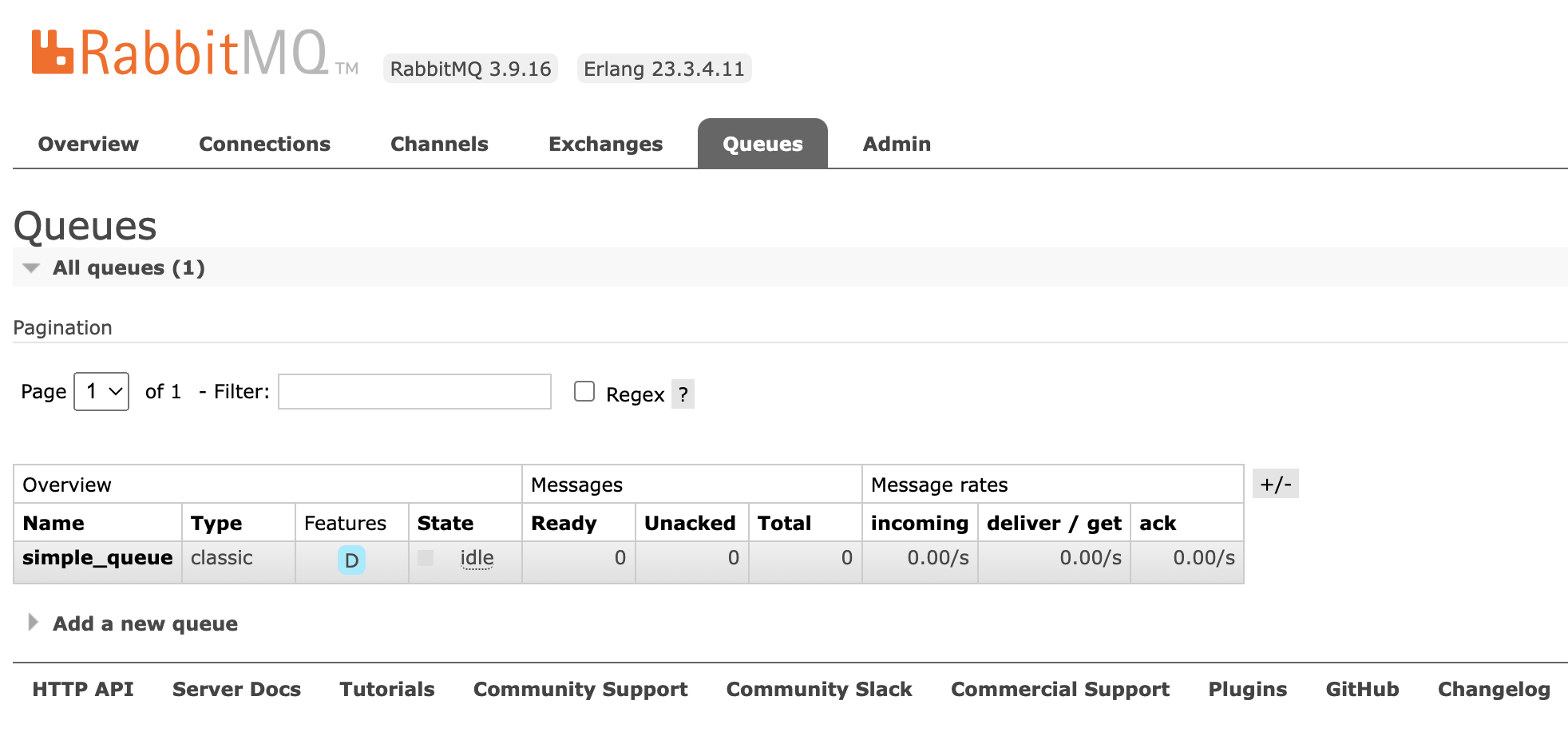The image size is (1568, 744).
Task: Enable the Regex checkbox
Action: [x=584, y=391]
